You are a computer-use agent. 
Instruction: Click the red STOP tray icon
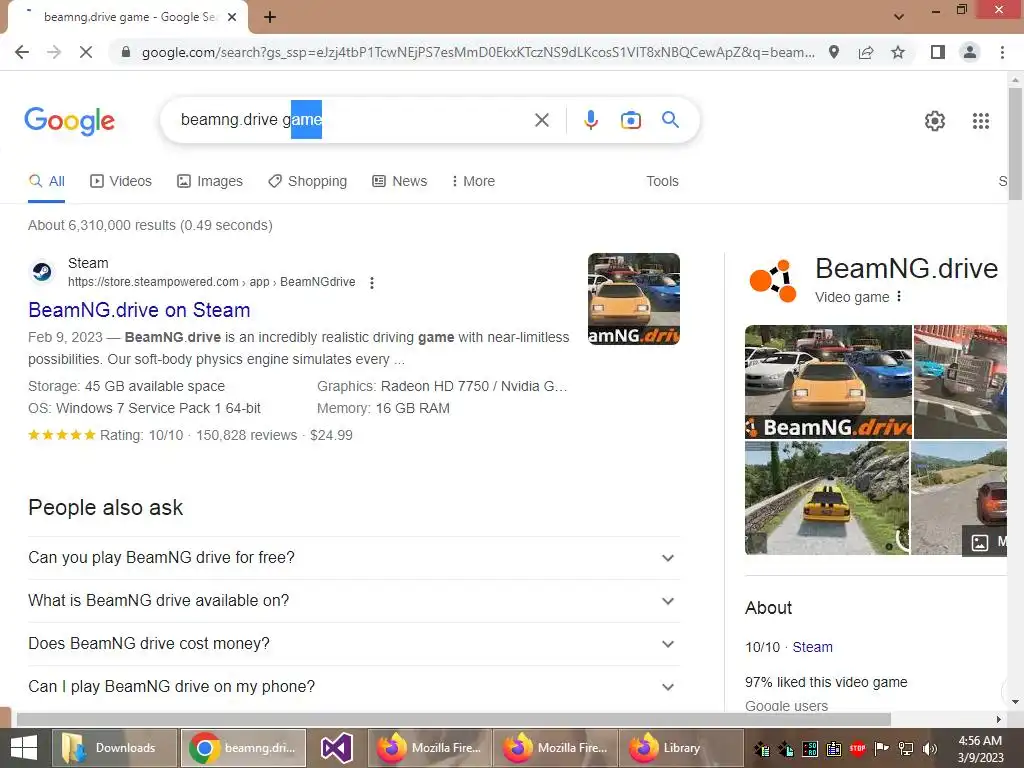[857, 749]
